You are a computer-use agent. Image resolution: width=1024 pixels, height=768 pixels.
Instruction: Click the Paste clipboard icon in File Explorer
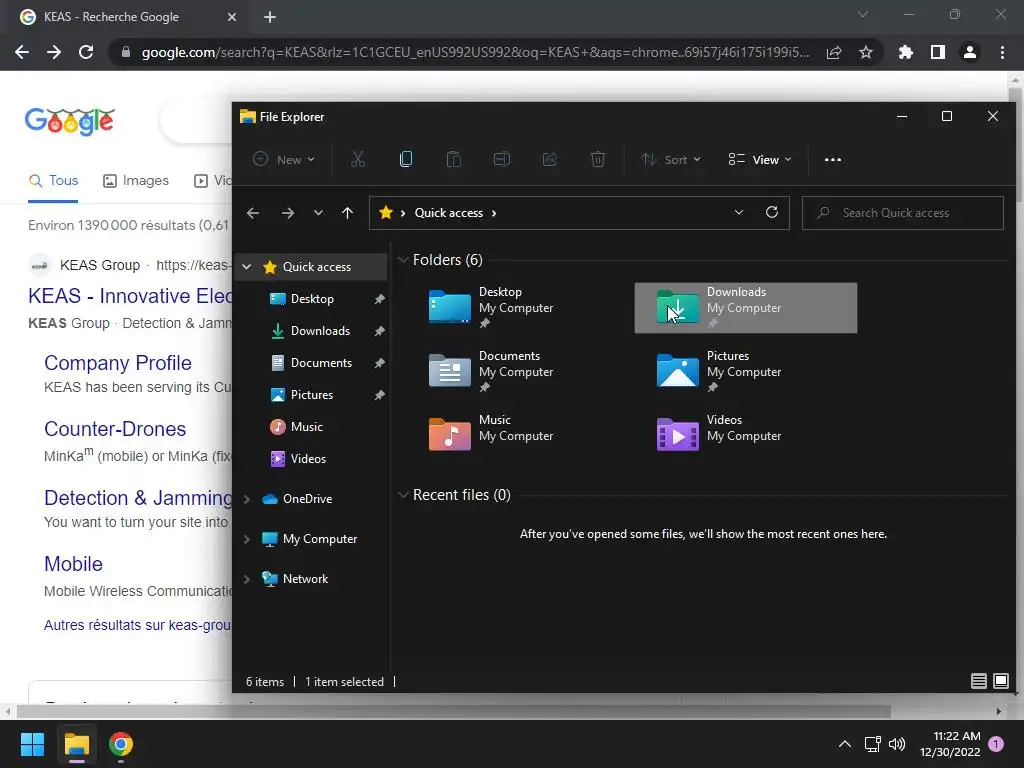pyautogui.click(x=454, y=159)
